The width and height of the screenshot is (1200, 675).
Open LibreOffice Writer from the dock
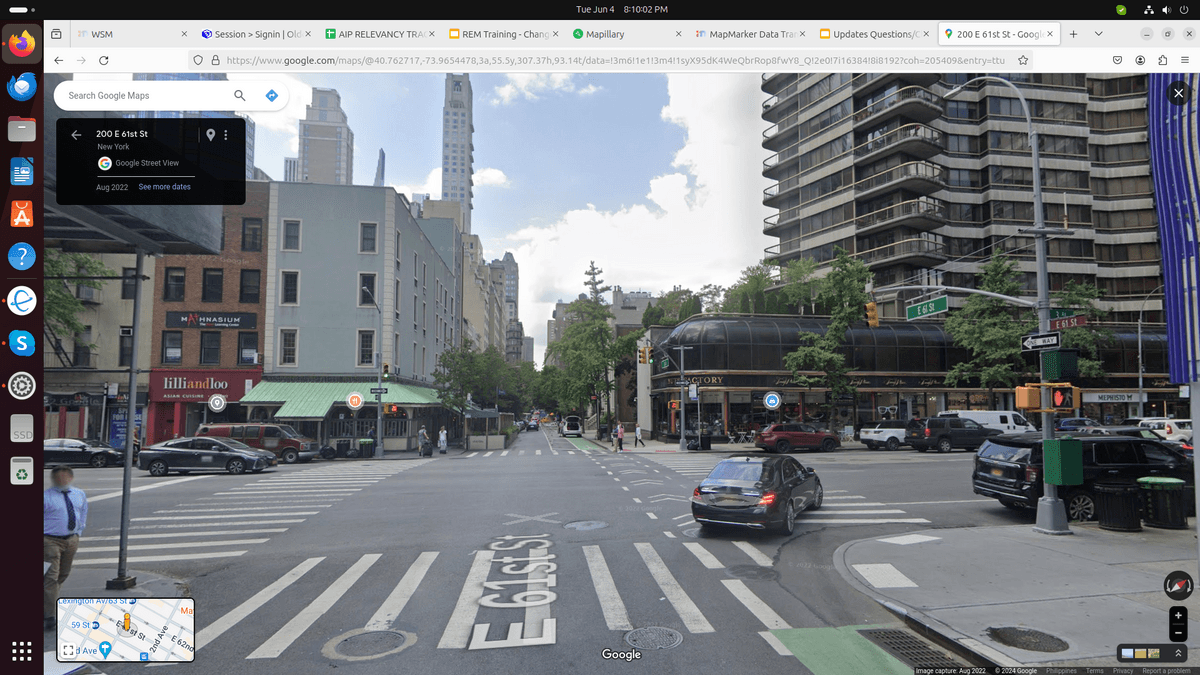(x=21, y=172)
